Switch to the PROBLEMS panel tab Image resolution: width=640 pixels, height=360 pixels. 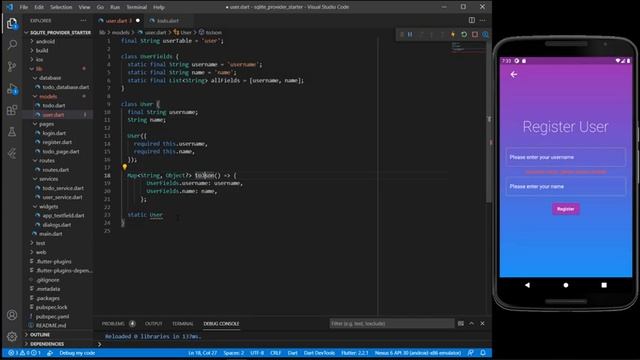(113, 323)
